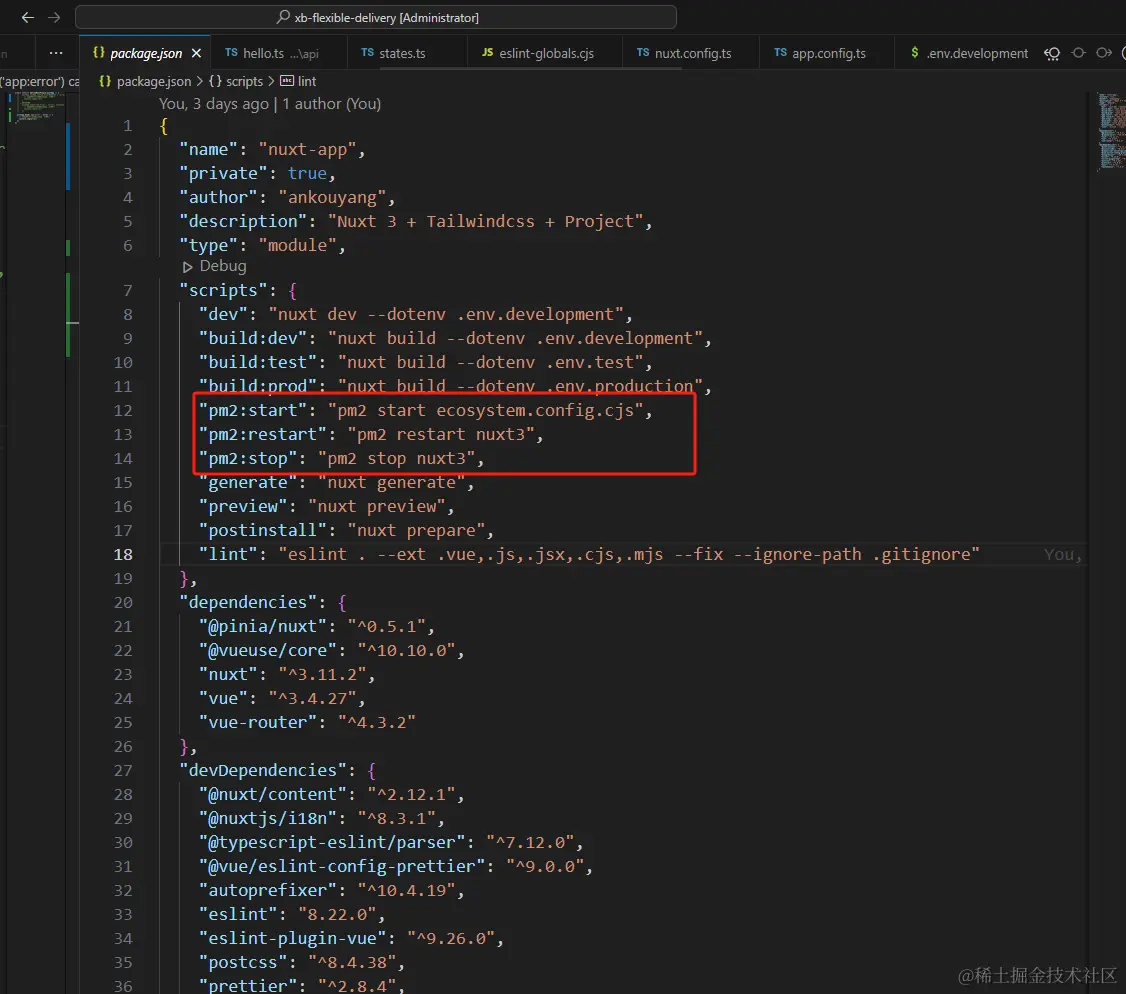This screenshot has height=994, width=1126.
Task: Click the minimap at the editor's right
Action: click(x=1111, y=132)
